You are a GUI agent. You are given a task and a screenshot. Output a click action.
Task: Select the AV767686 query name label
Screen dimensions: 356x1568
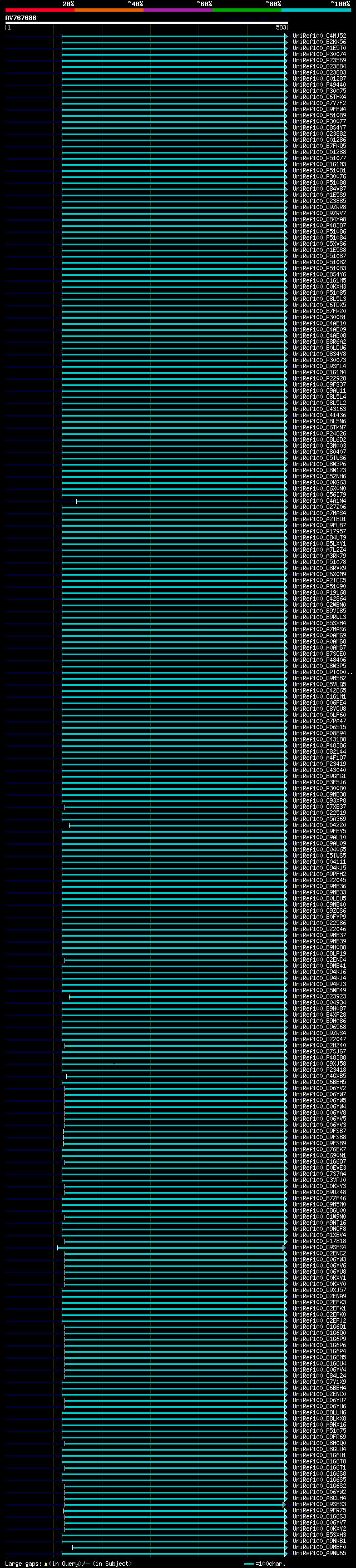21,18
